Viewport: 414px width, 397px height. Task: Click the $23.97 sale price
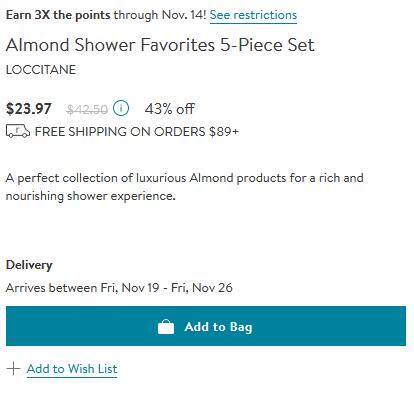29,109
